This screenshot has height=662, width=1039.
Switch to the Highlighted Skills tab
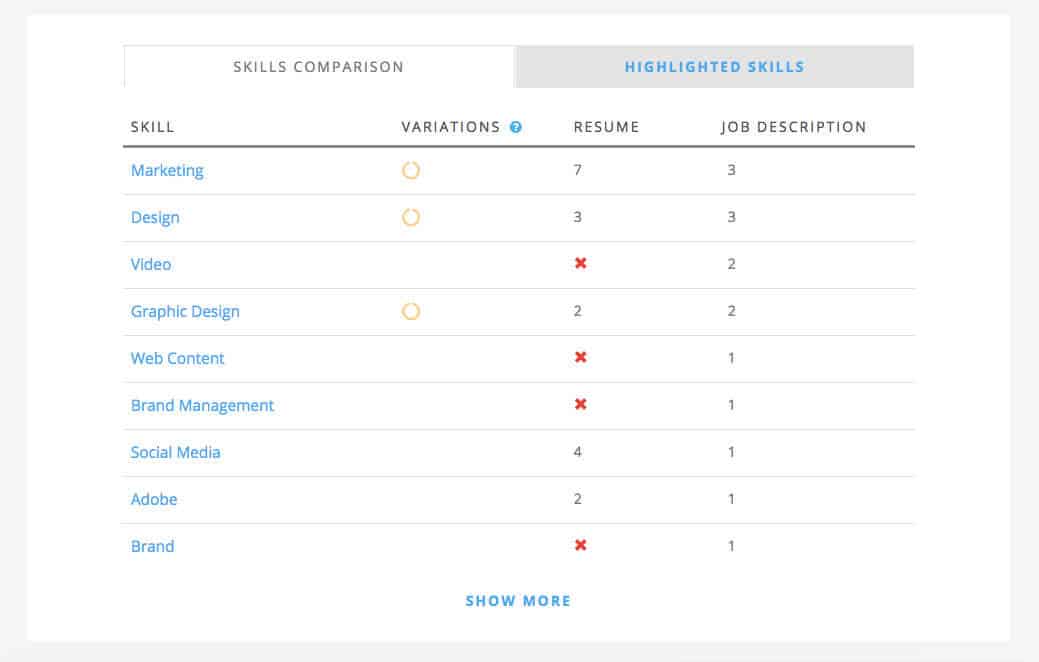[x=714, y=67]
